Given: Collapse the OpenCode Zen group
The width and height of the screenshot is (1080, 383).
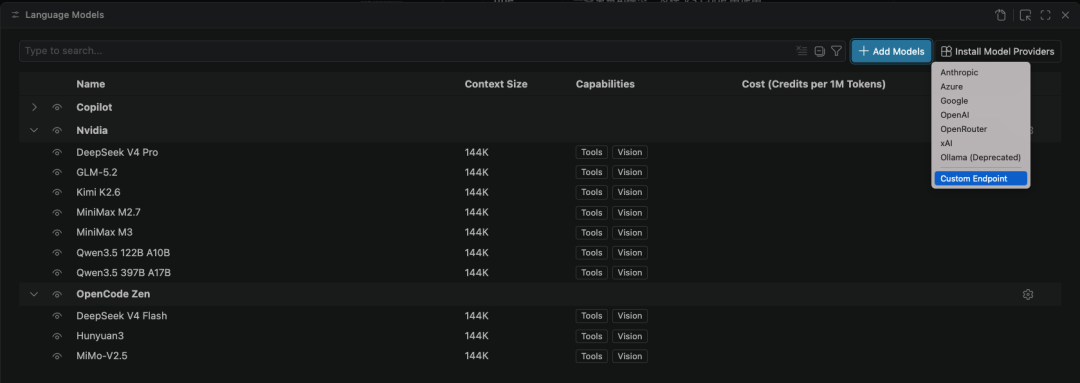Looking at the screenshot, I should pyautogui.click(x=34, y=294).
